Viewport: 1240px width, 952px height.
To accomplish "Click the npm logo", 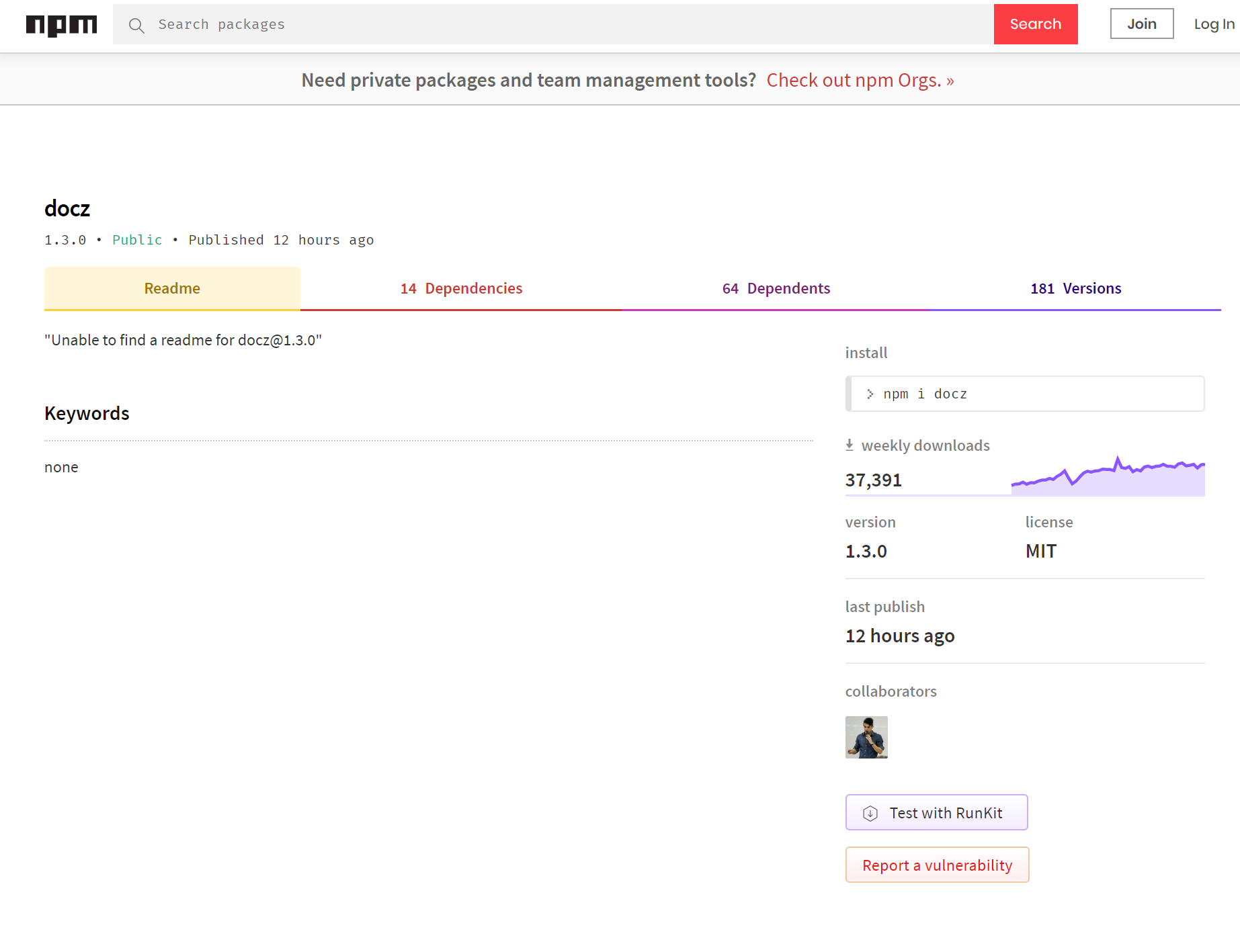I will tap(61, 26).
